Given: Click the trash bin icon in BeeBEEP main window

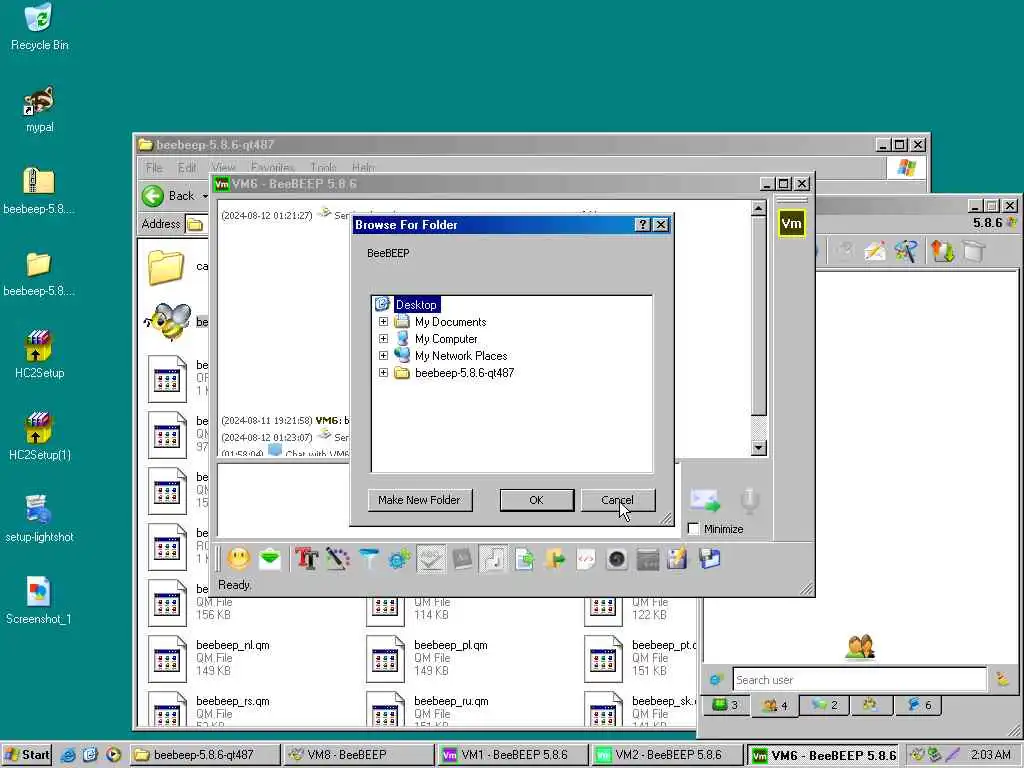Looking at the screenshot, I should click(x=974, y=251).
